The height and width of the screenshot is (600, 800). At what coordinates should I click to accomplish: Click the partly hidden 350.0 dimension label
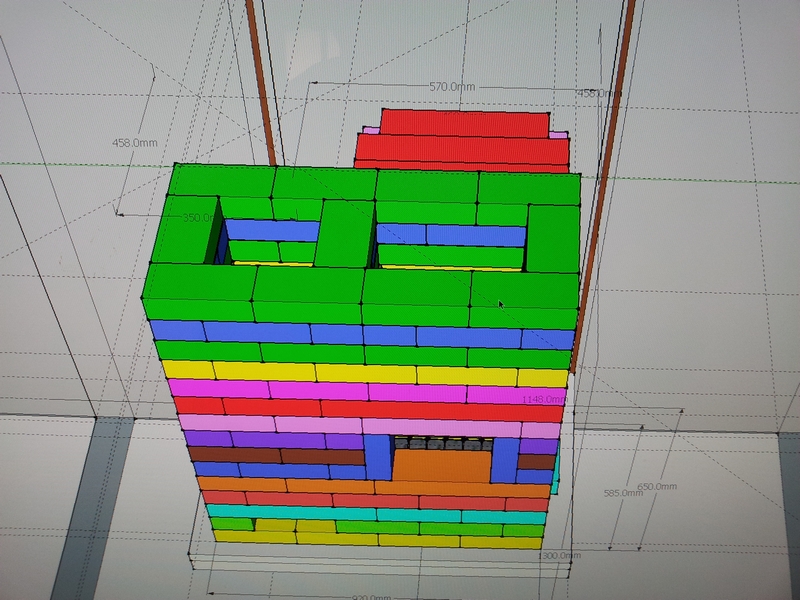196,218
